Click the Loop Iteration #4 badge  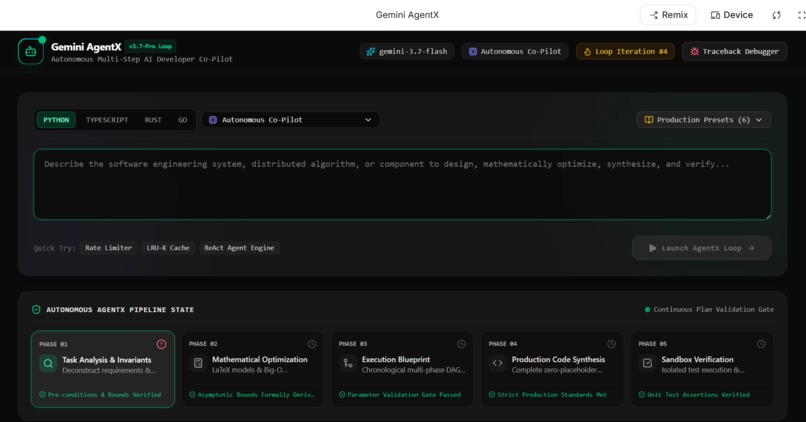pos(625,51)
